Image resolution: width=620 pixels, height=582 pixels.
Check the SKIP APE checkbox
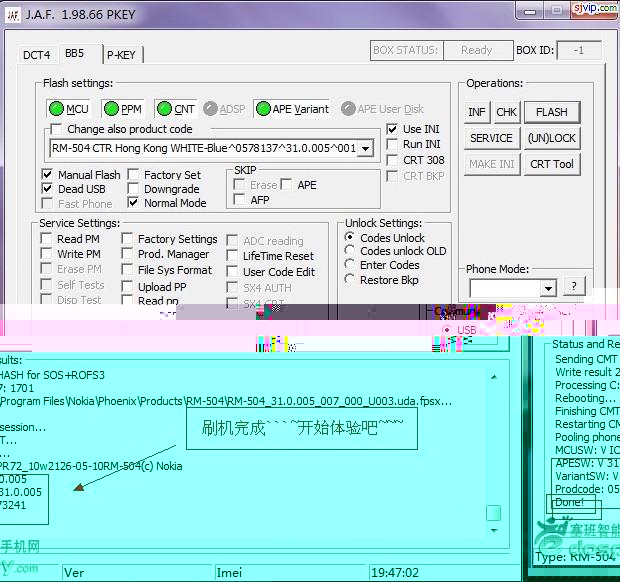[x=286, y=184]
